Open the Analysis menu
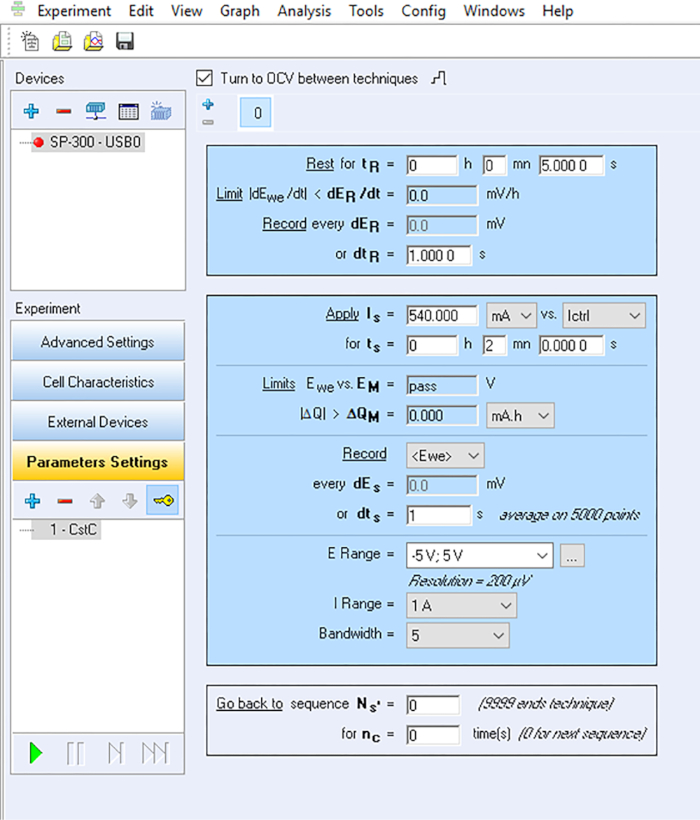Viewport: 700px width, 820px height. click(304, 11)
